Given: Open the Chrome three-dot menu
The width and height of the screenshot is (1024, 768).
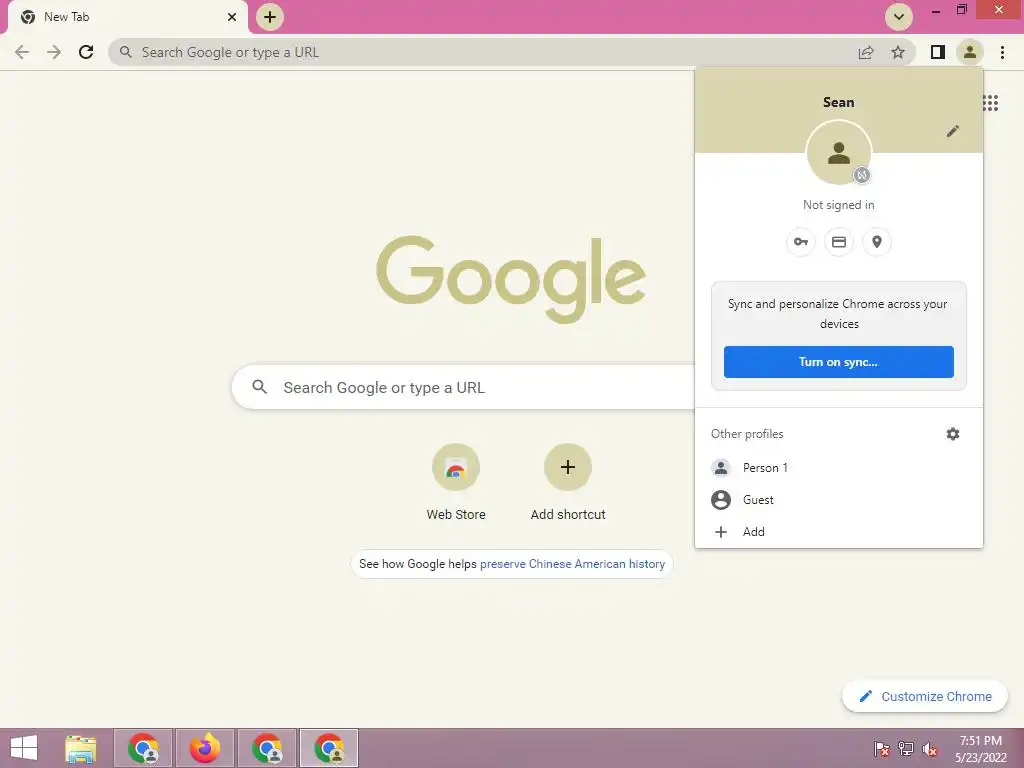Looking at the screenshot, I should tap(1002, 52).
